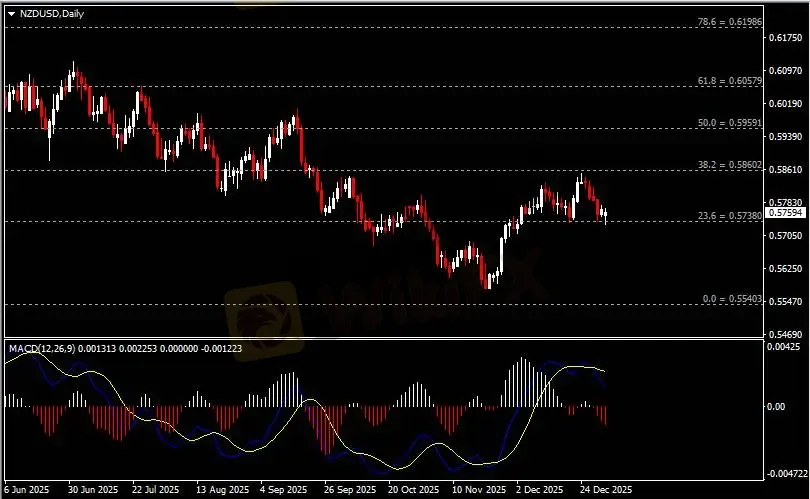Click the 0.60190 price scale value
The height and width of the screenshot is (499, 810).
pyautogui.click(x=785, y=103)
